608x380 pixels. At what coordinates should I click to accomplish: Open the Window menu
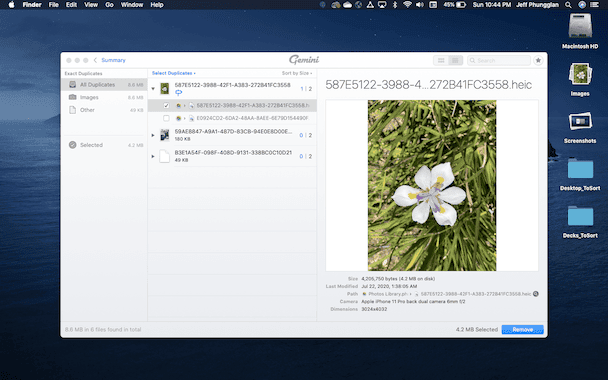pos(132,5)
